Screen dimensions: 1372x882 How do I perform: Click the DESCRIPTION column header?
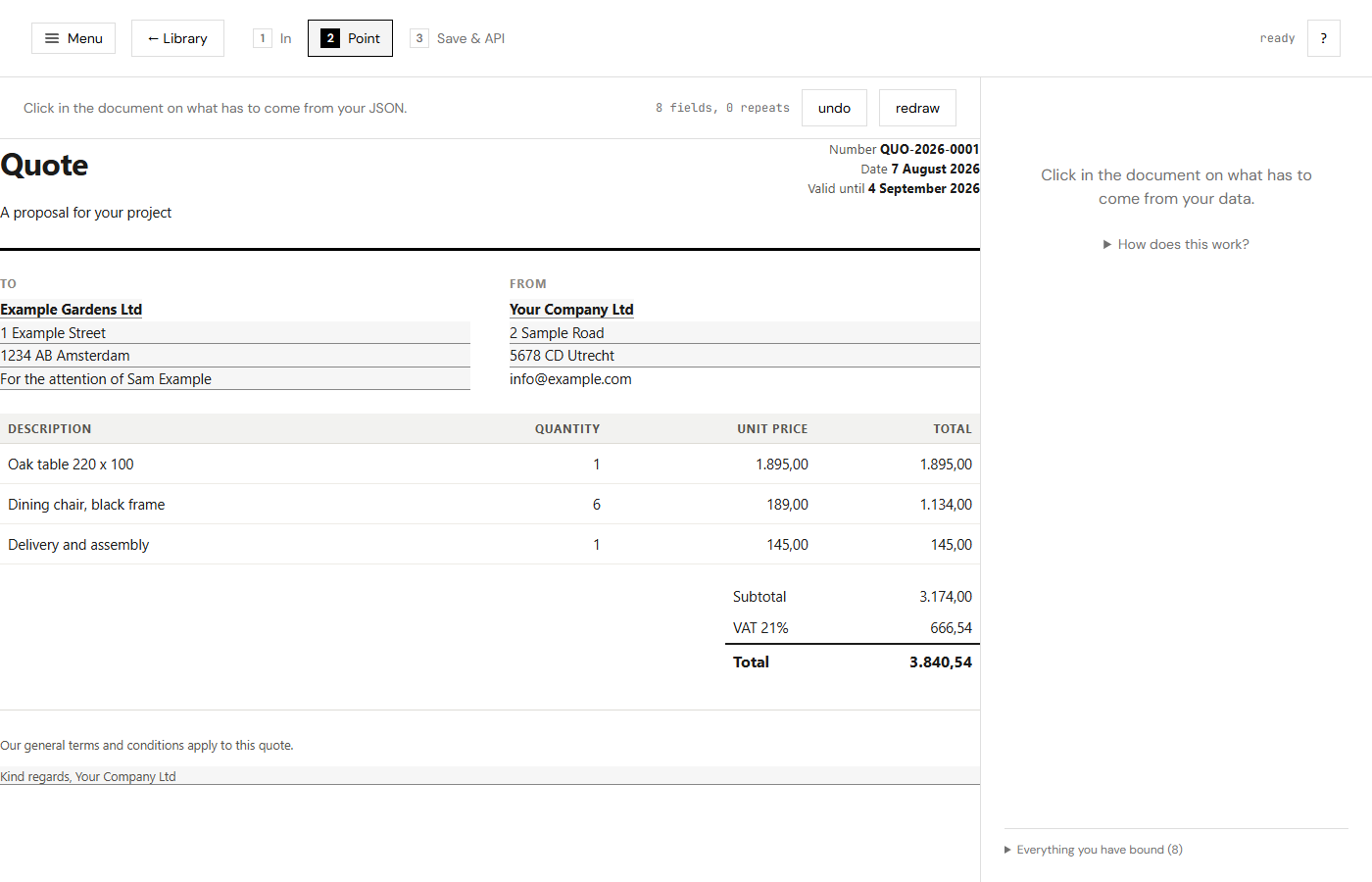[x=50, y=429]
